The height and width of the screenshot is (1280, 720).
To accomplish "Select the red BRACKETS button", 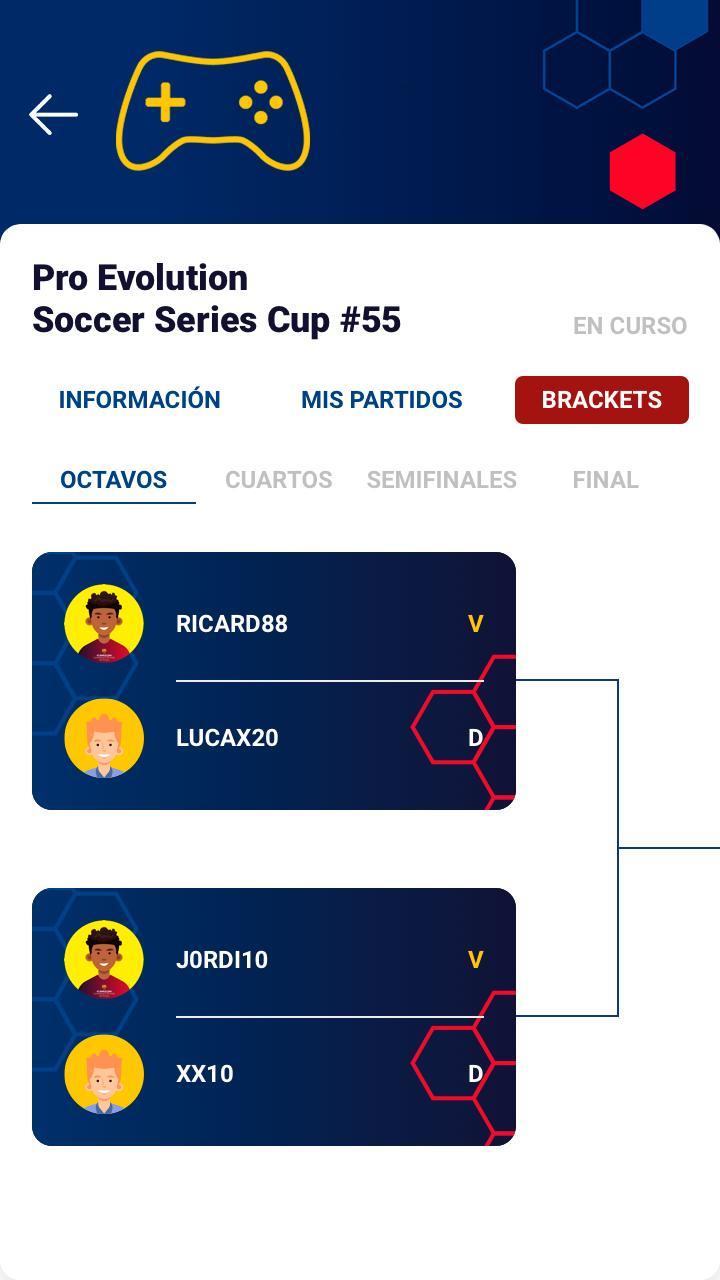I will (601, 400).
